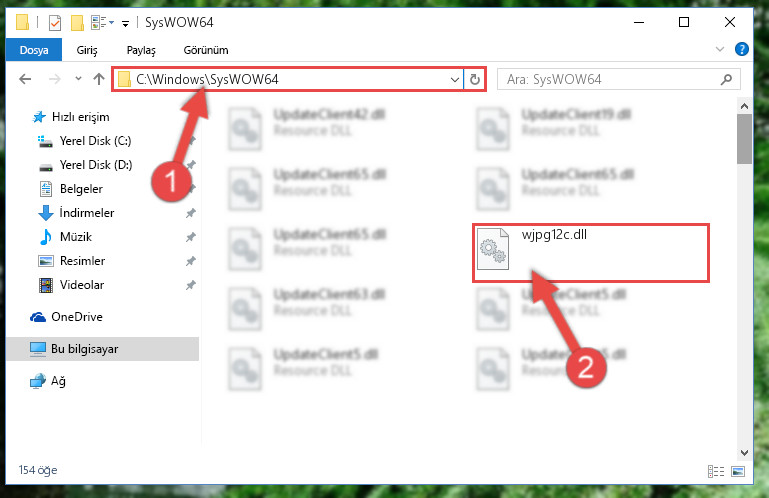Open the Paylaş ribbon tab
The width and height of the screenshot is (769, 498).
pos(141,50)
